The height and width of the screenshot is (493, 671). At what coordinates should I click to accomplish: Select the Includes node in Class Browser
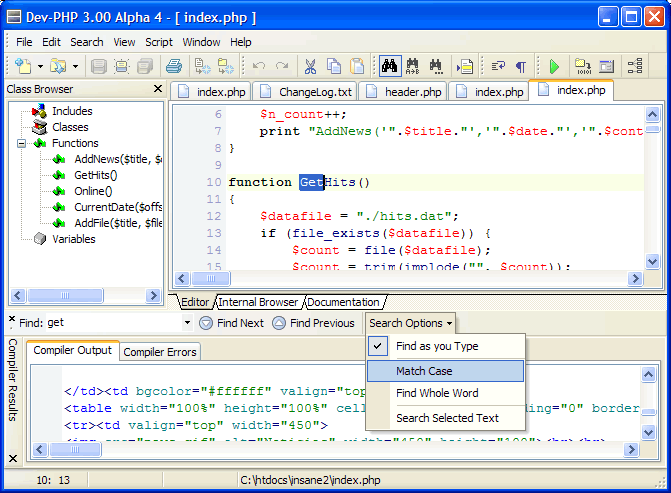pyautogui.click(x=72, y=111)
